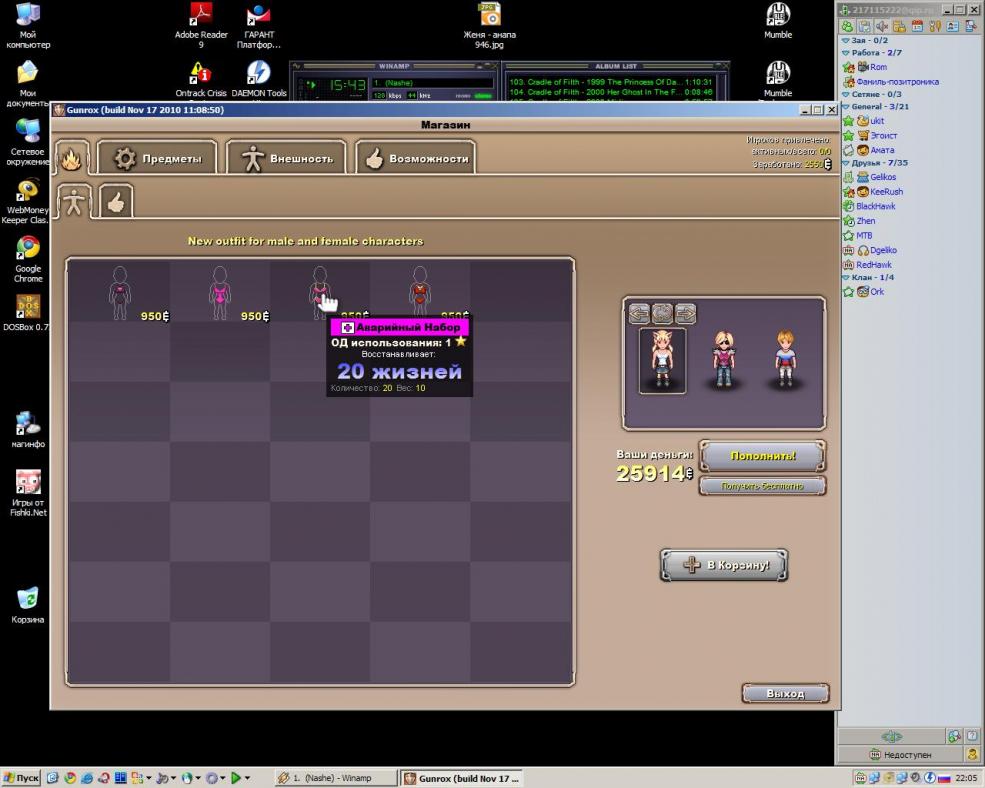
Task: Click the Получить бесплатно button
Action: point(762,486)
